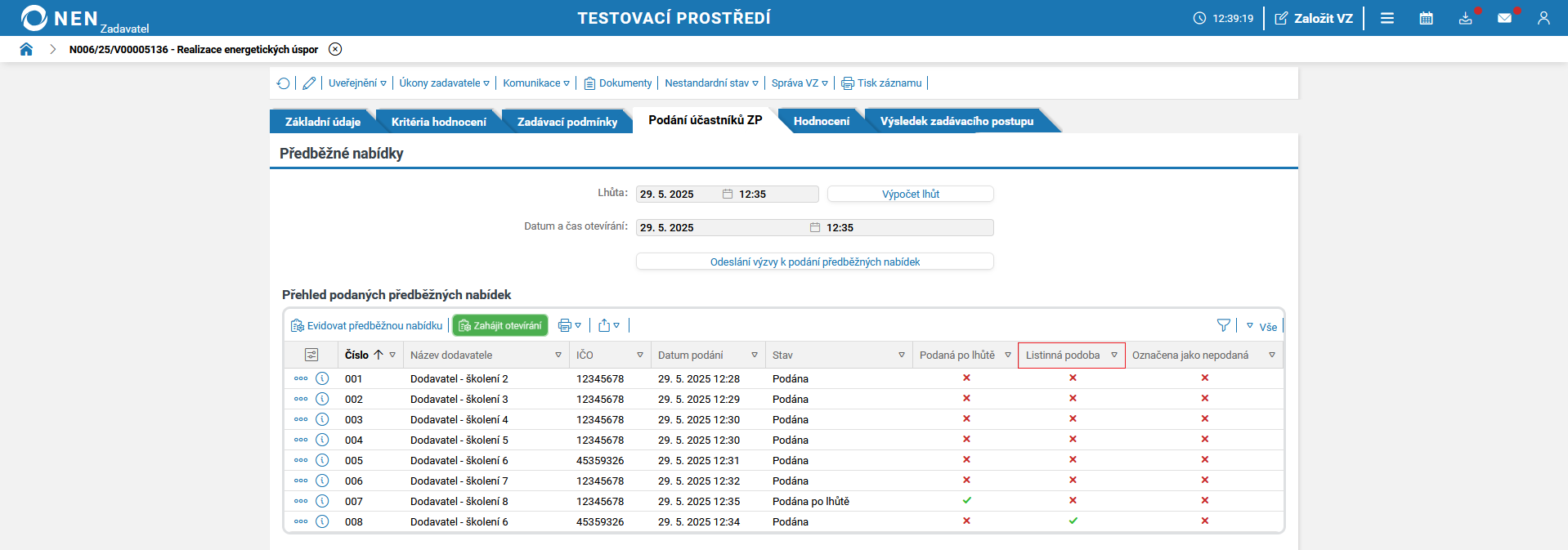Screen dimensions: 1568x550
Task: Click the refresh icon in record toolbar
Action: coord(283,83)
